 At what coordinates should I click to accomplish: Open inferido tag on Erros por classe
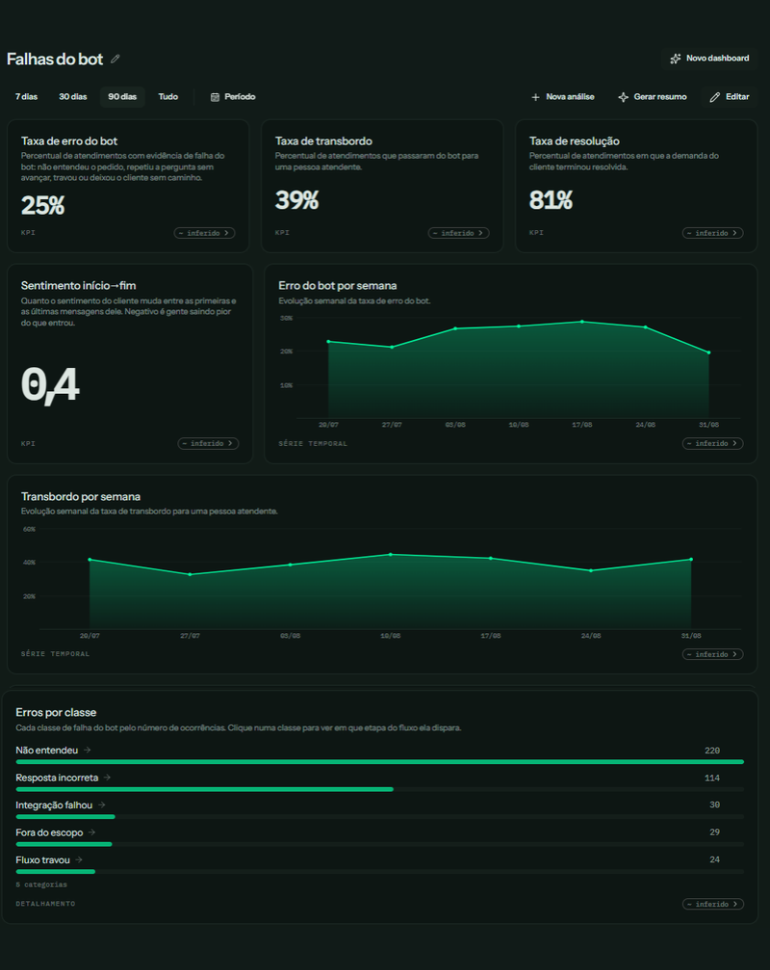pyautogui.click(x=712, y=904)
